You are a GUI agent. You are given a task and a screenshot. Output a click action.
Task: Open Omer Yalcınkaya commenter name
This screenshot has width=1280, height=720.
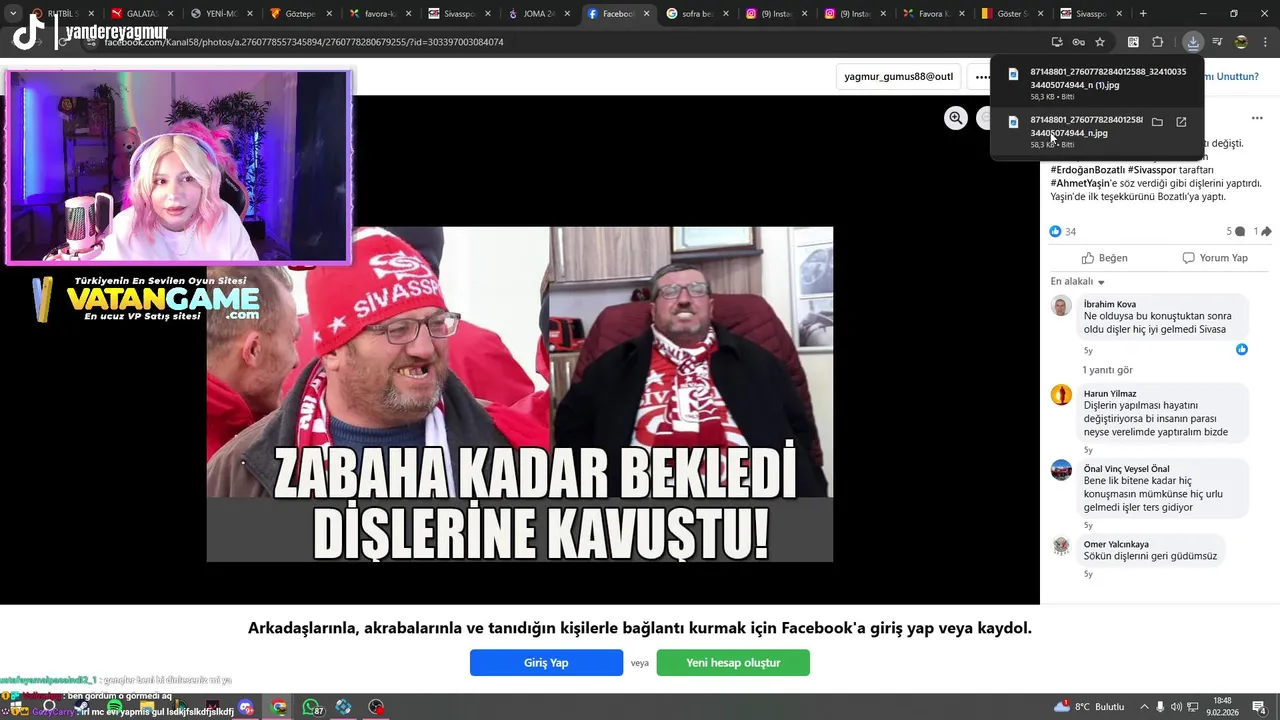coord(1116,544)
